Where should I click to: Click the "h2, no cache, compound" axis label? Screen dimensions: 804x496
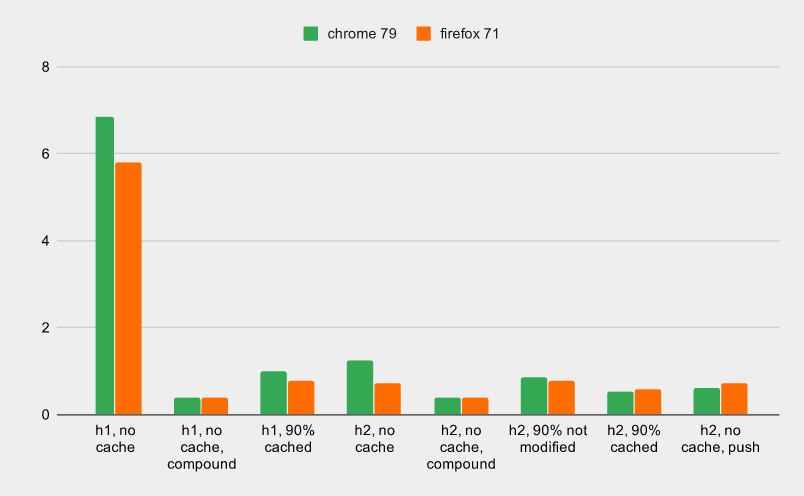(461, 448)
